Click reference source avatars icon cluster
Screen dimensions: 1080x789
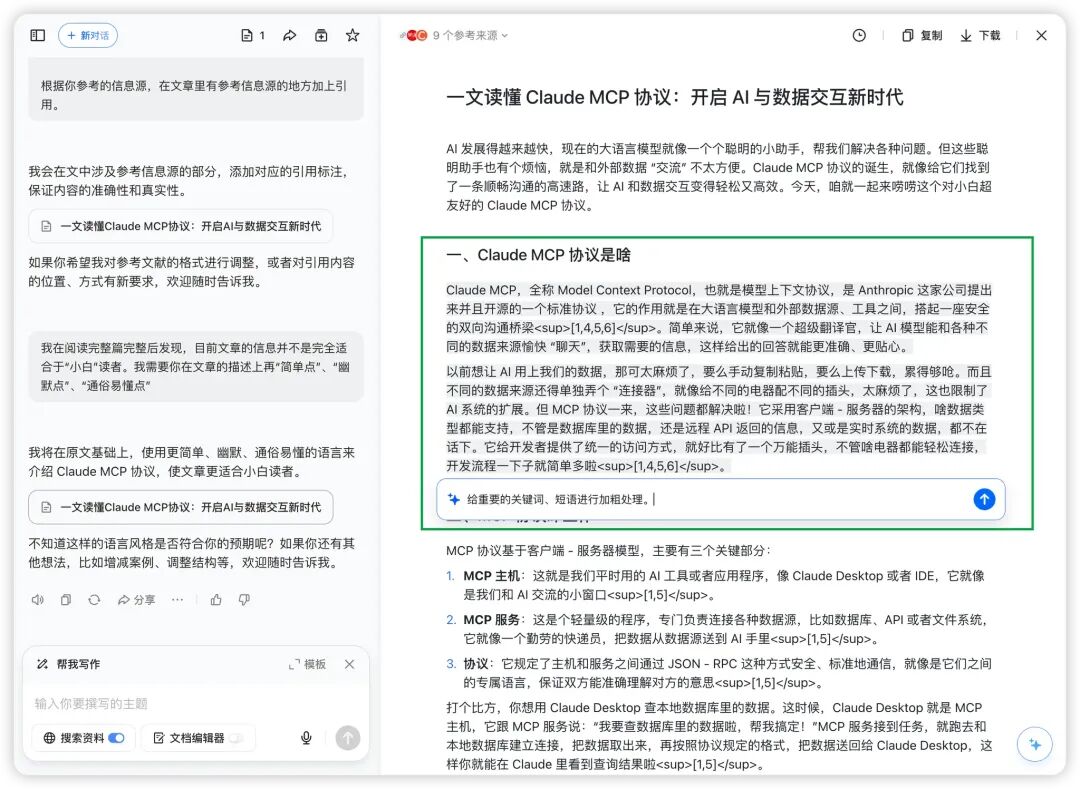coord(414,35)
